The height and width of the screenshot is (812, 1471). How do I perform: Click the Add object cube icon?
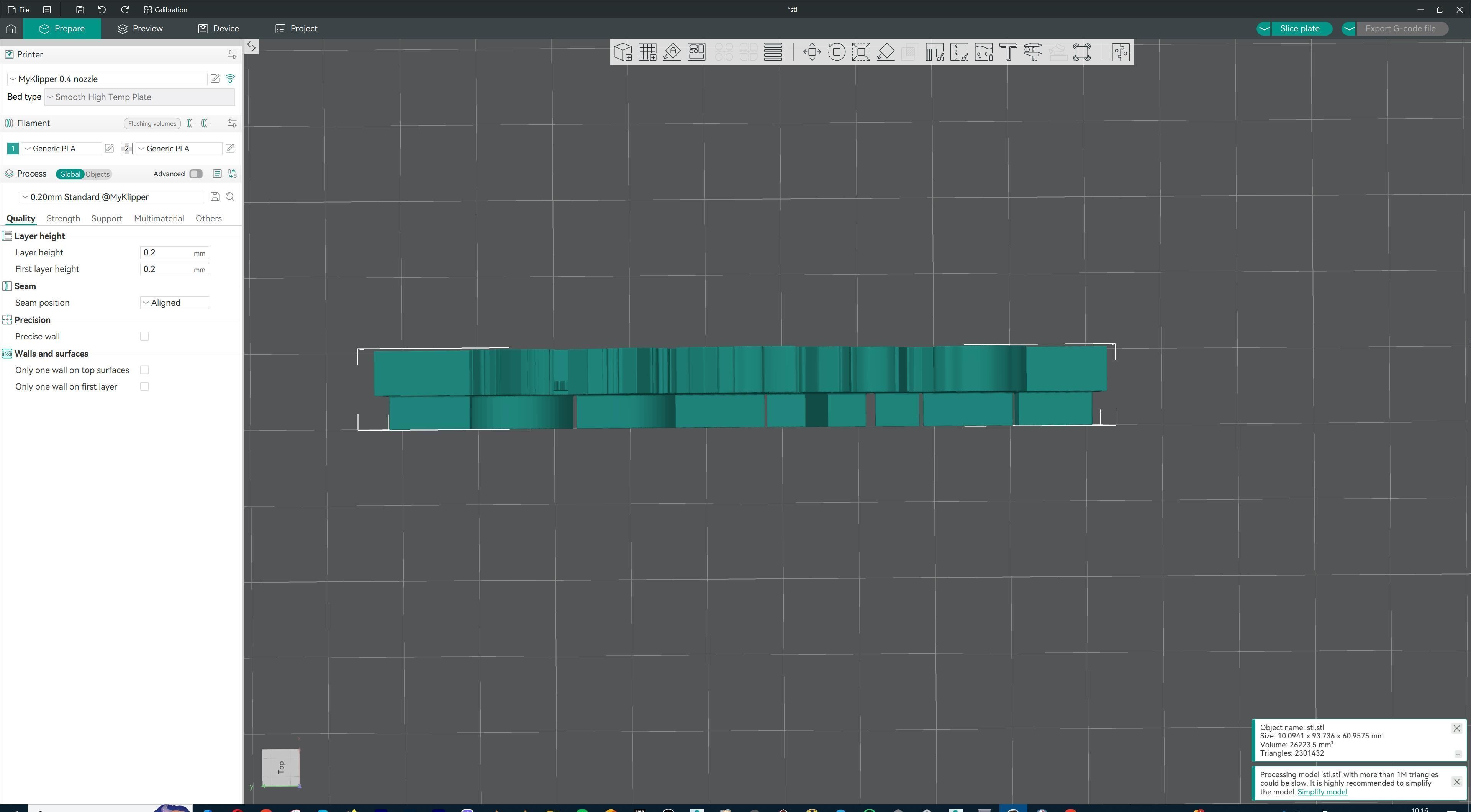[622, 52]
